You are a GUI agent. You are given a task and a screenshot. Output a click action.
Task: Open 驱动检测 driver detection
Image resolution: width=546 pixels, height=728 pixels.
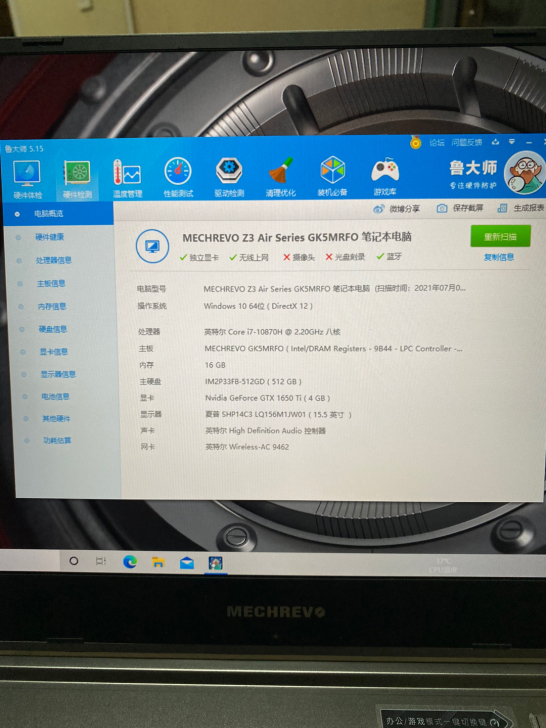(229, 177)
